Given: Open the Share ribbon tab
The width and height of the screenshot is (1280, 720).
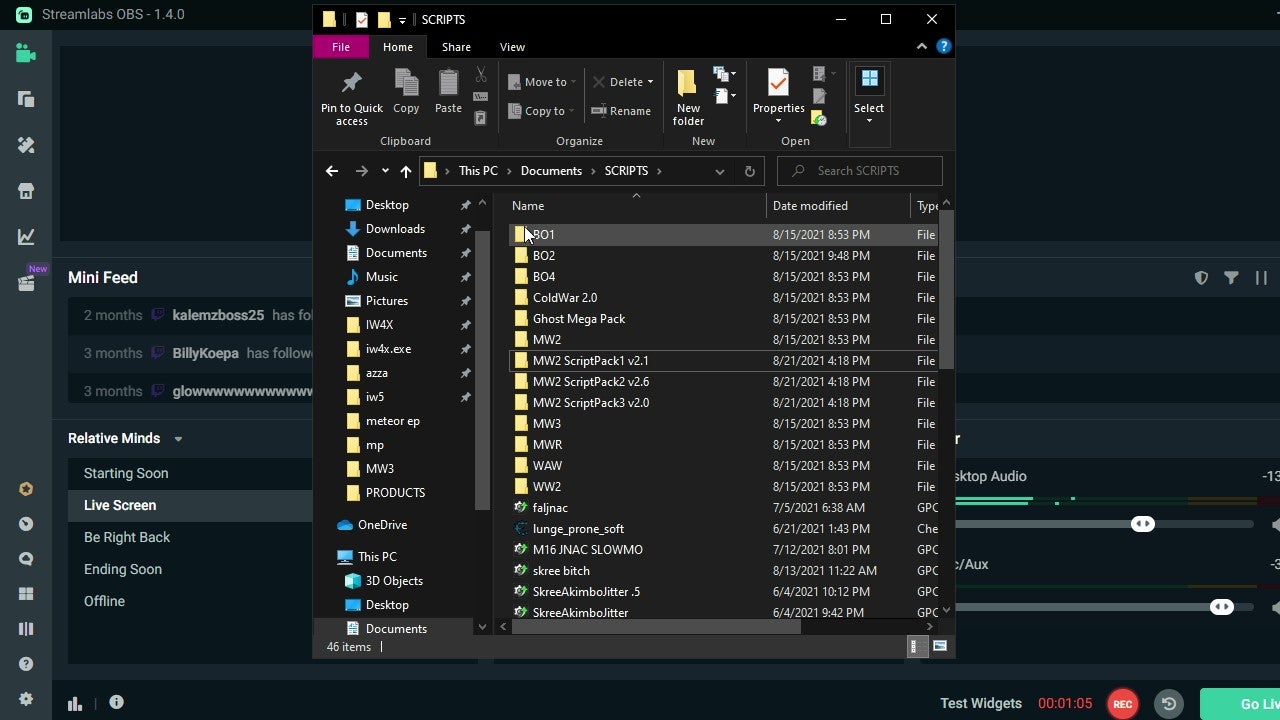Looking at the screenshot, I should tap(456, 47).
